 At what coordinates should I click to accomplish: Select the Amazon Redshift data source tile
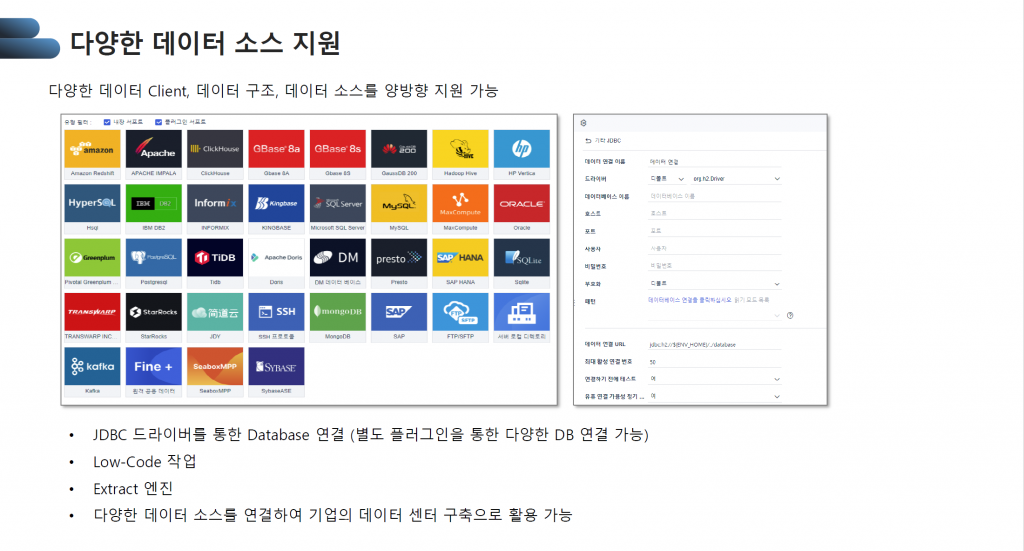click(91, 149)
